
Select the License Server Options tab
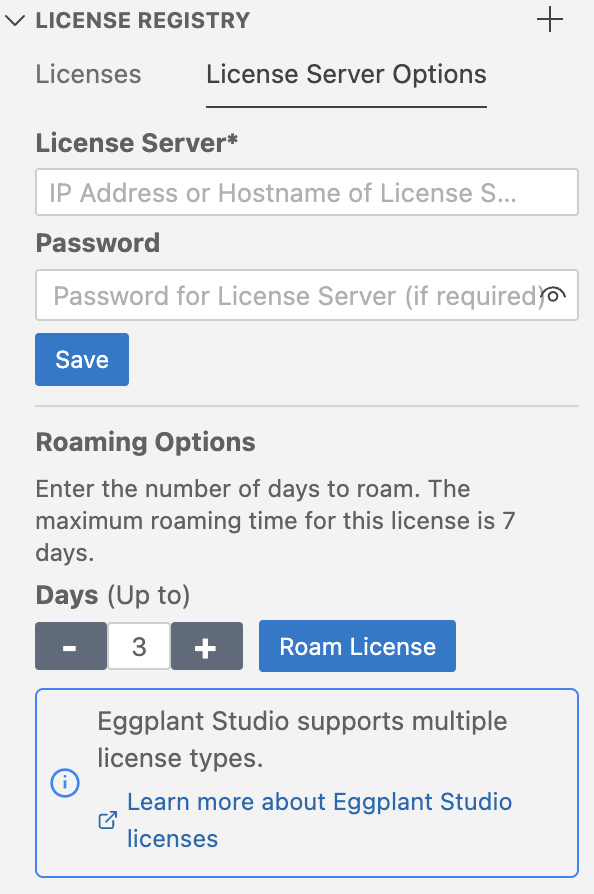click(345, 74)
